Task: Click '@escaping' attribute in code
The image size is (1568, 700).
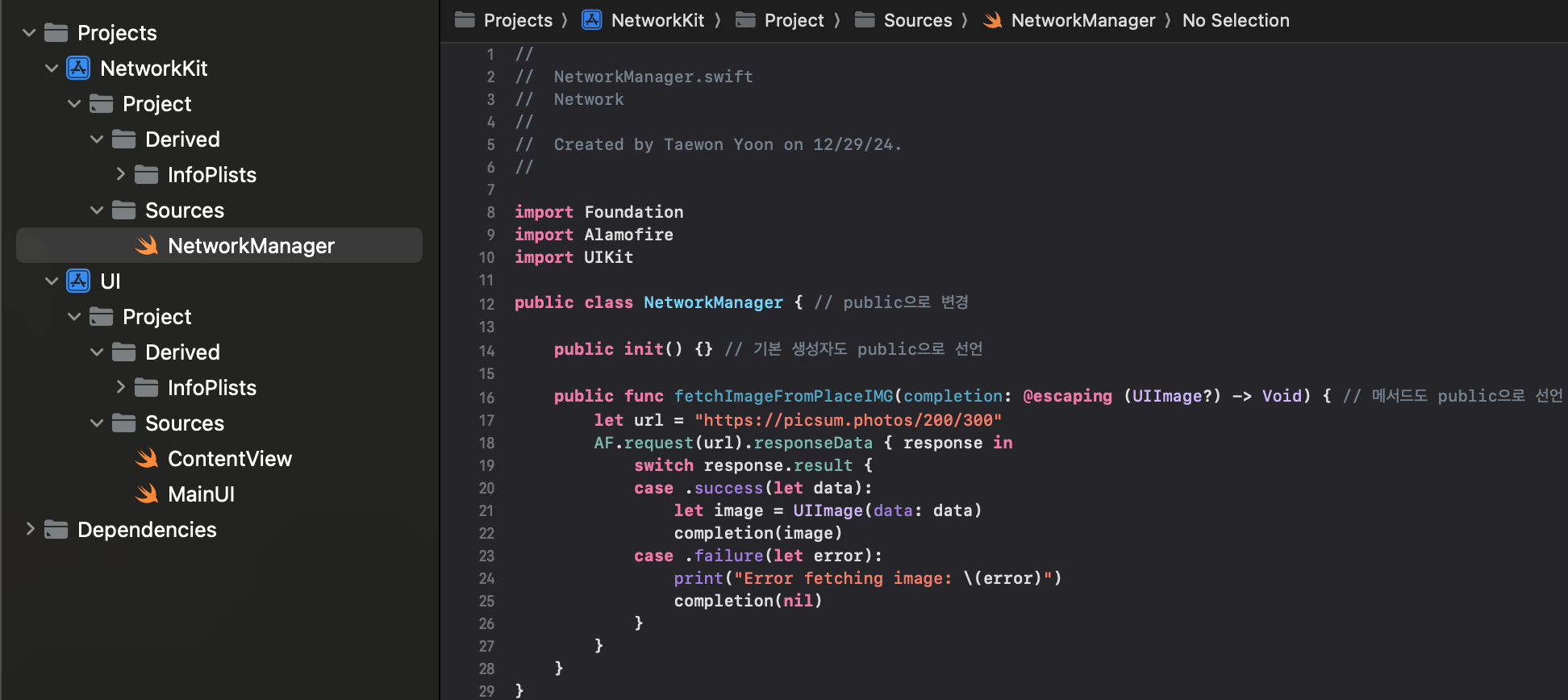Action: [x=1067, y=396]
